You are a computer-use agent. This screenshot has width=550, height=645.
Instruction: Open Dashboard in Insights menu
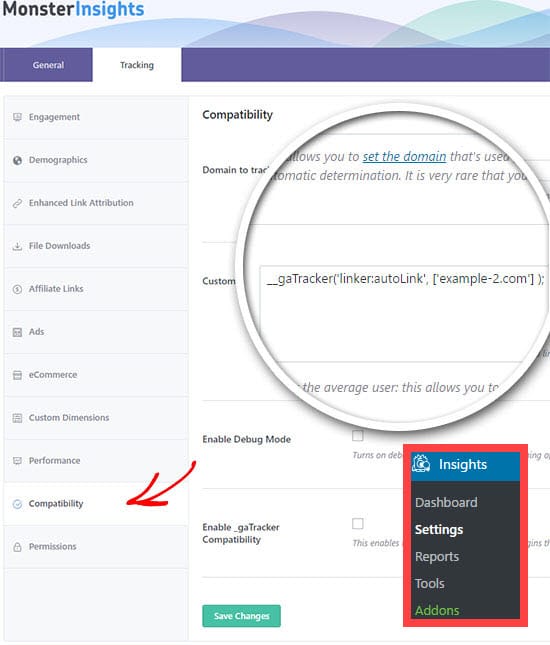pos(446,503)
